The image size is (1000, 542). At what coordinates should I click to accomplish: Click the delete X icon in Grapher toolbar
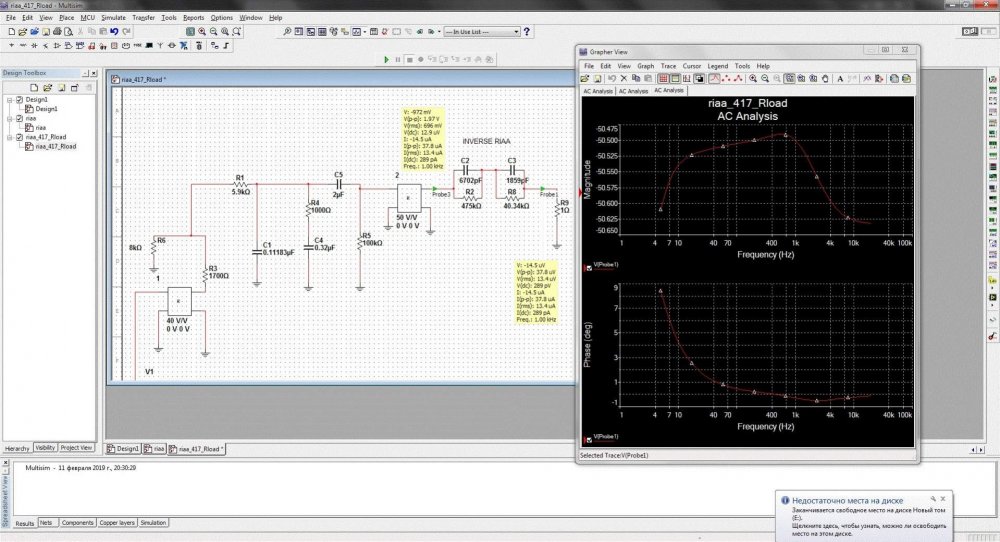623,78
